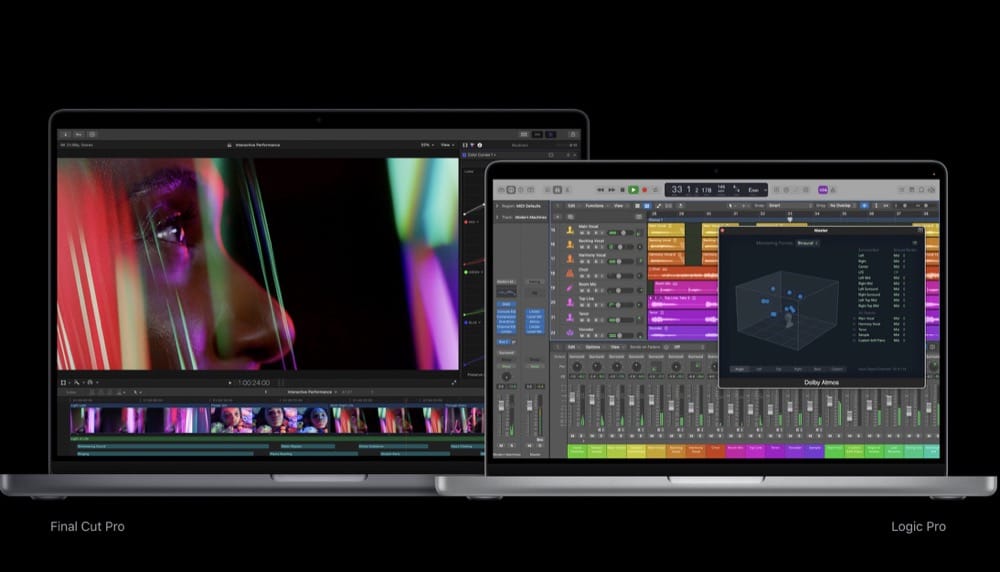This screenshot has width=1000, height=572.
Task: Toggle the inspector panel in Final Cut Pro
Action: point(550,134)
